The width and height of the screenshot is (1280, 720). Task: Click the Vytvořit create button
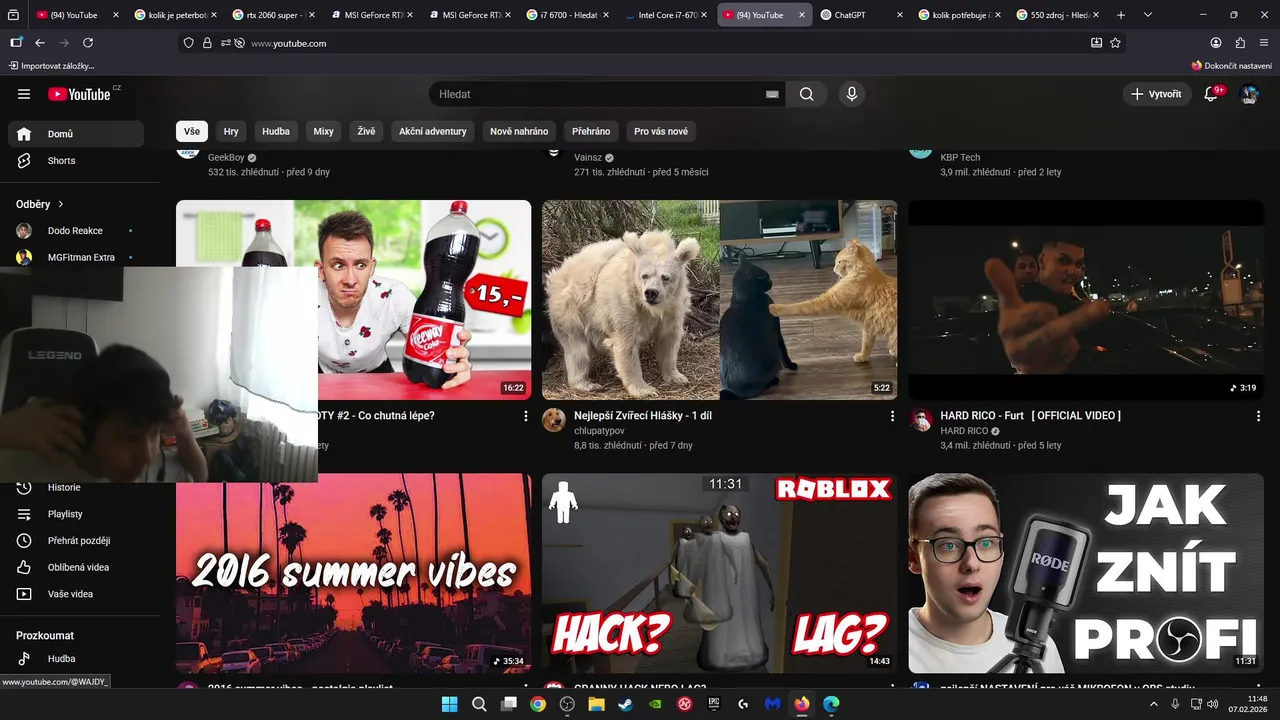click(1155, 94)
